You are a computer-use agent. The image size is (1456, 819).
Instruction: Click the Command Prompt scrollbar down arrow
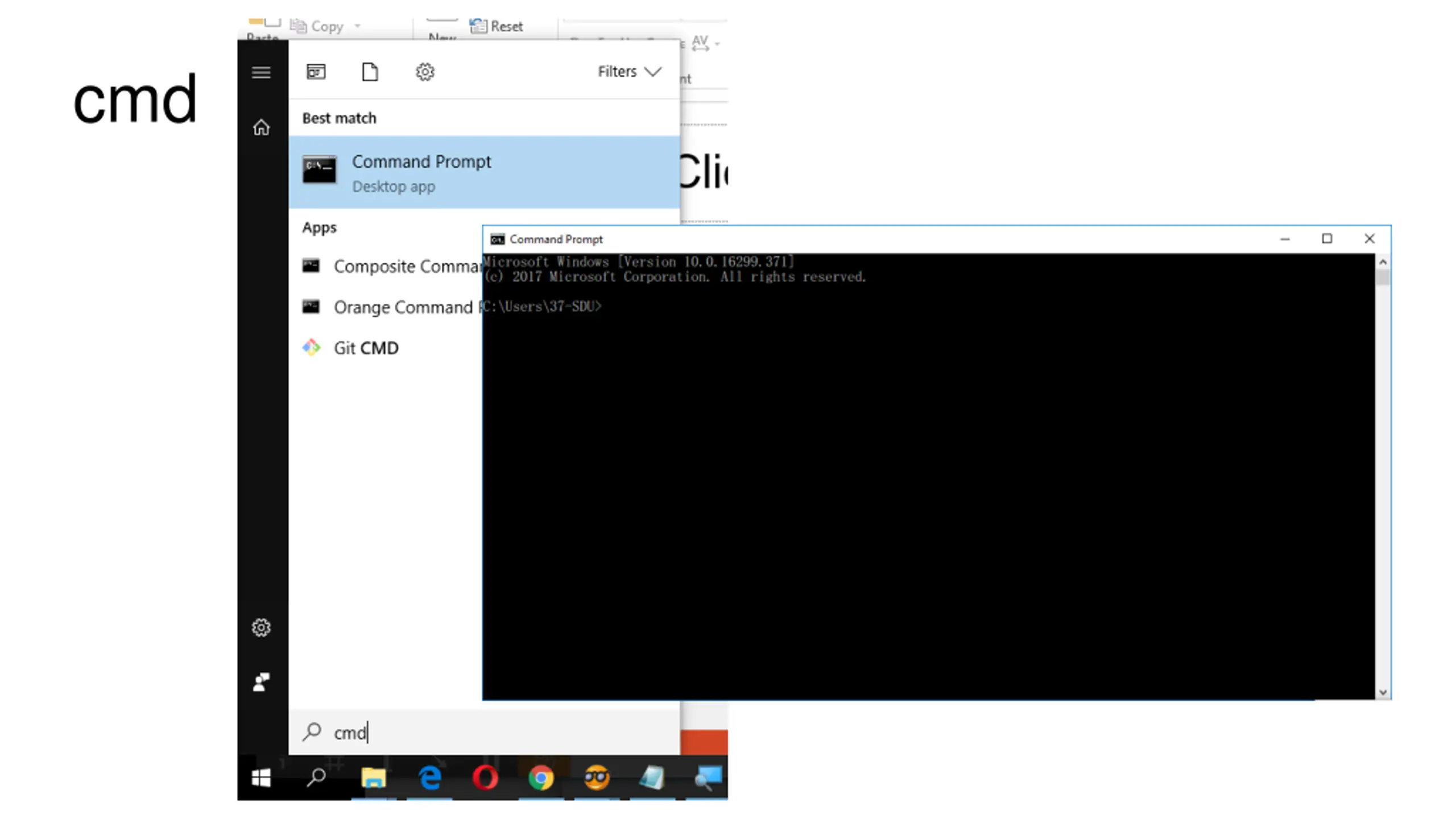click(1383, 693)
